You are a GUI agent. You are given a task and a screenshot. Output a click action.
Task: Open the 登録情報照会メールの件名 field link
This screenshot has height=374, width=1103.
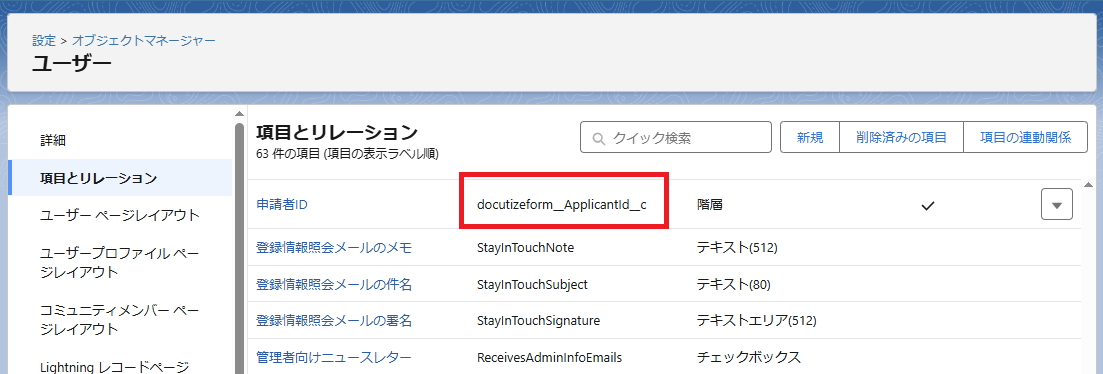click(334, 285)
